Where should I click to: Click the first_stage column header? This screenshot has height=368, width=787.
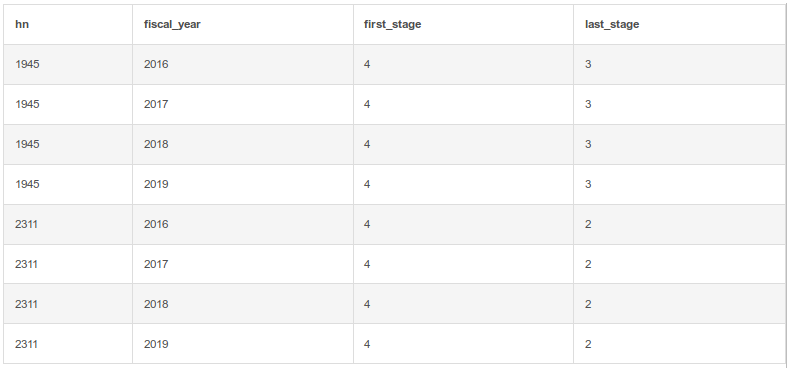click(x=392, y=24)
